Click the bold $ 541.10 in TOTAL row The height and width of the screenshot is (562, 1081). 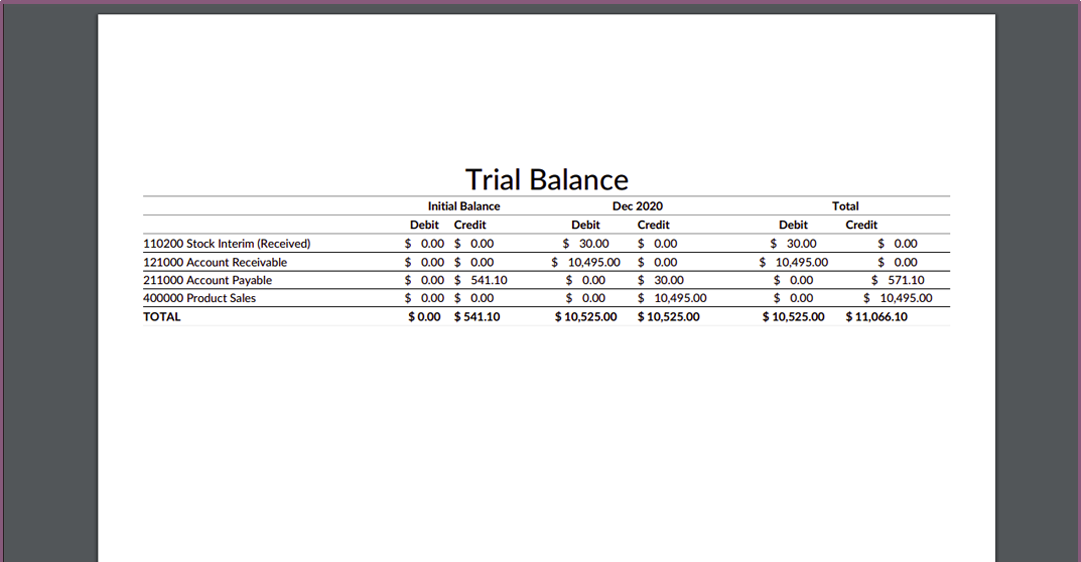(477, 317)
